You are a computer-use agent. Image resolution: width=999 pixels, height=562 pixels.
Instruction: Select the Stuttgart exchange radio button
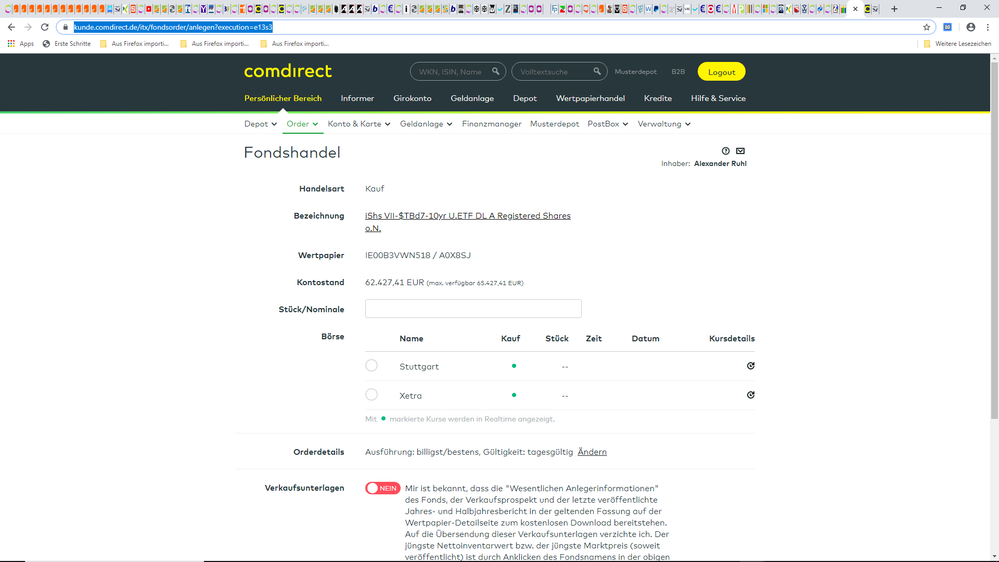(x=372, y=366)
